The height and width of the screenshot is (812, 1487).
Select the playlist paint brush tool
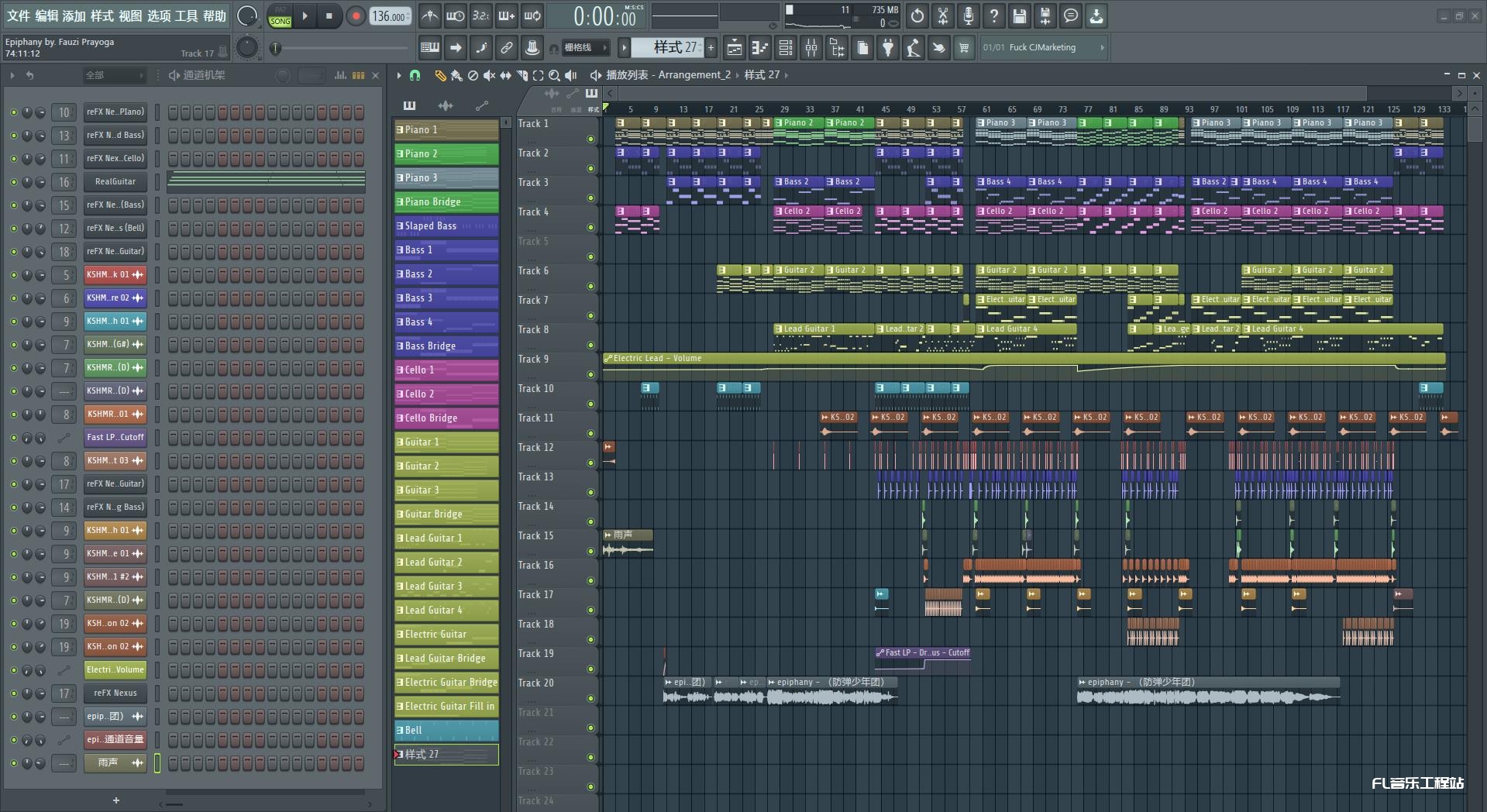pyautogui.click(x=456, y=75)
